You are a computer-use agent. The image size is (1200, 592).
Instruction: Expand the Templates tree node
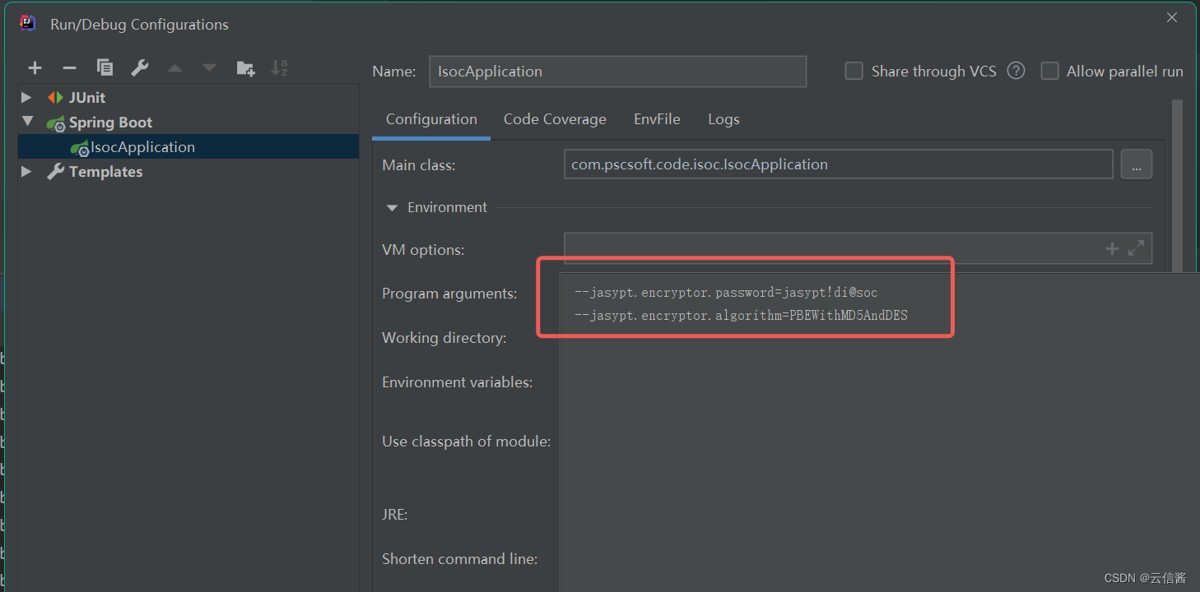coord(26,172)
